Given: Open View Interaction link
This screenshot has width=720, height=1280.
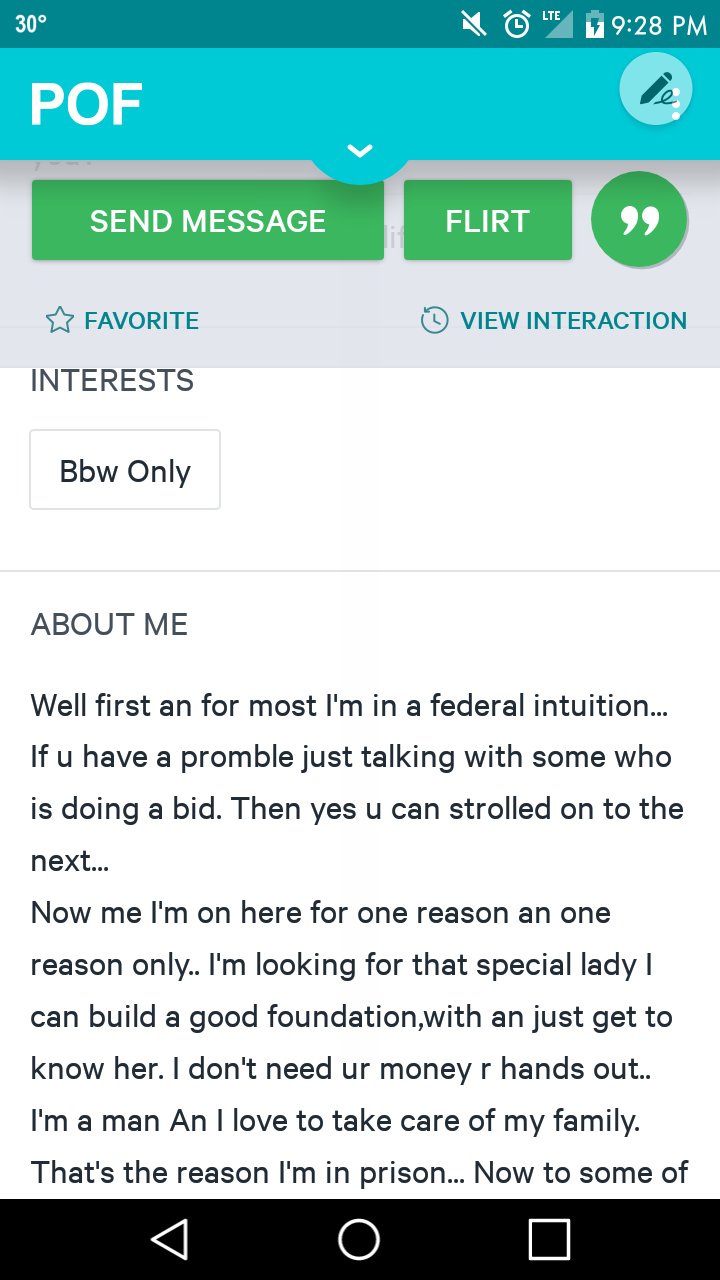Looking at the screenshot, I should point(573,321).
